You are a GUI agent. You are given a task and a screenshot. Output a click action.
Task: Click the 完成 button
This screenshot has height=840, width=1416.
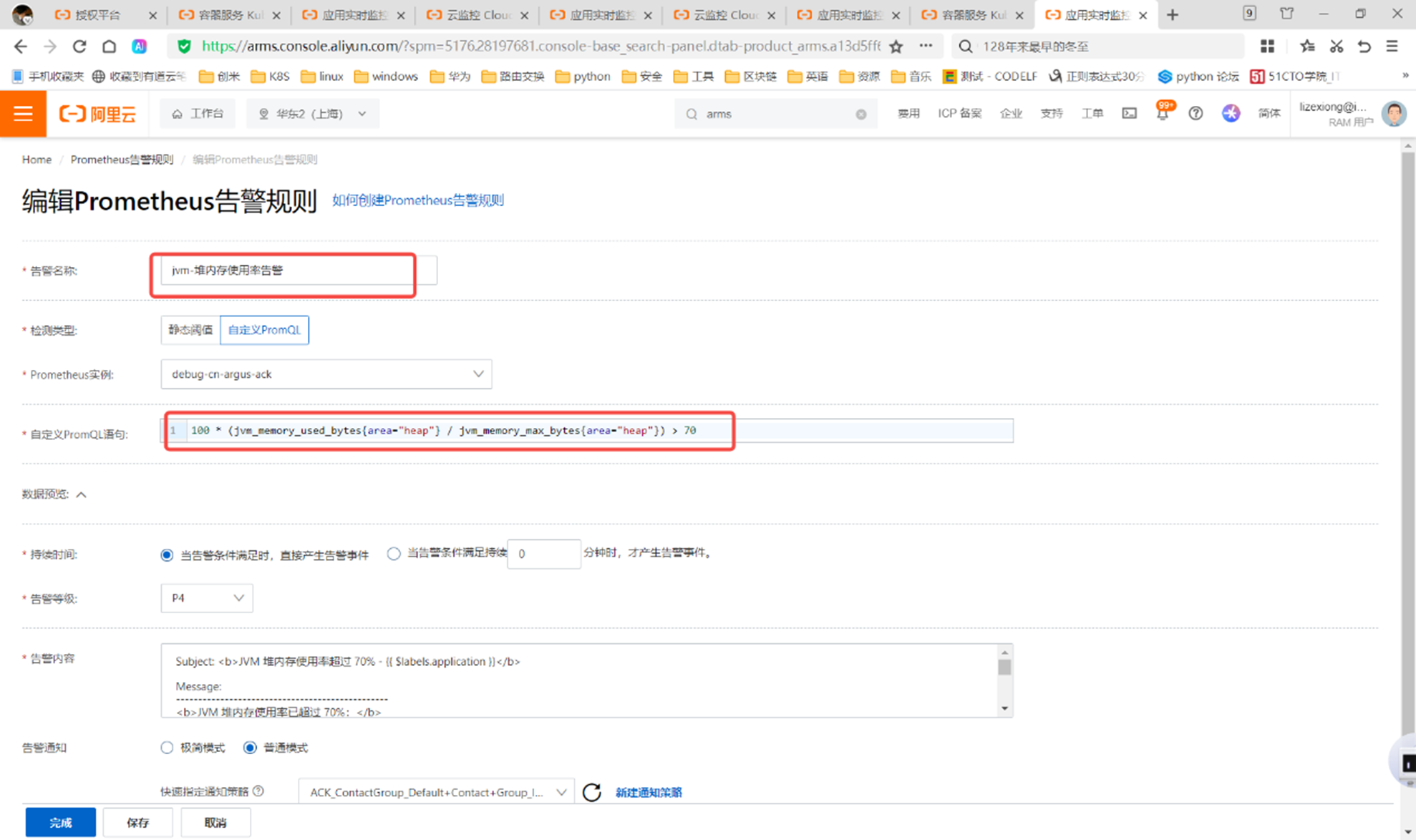coord(61,823)
